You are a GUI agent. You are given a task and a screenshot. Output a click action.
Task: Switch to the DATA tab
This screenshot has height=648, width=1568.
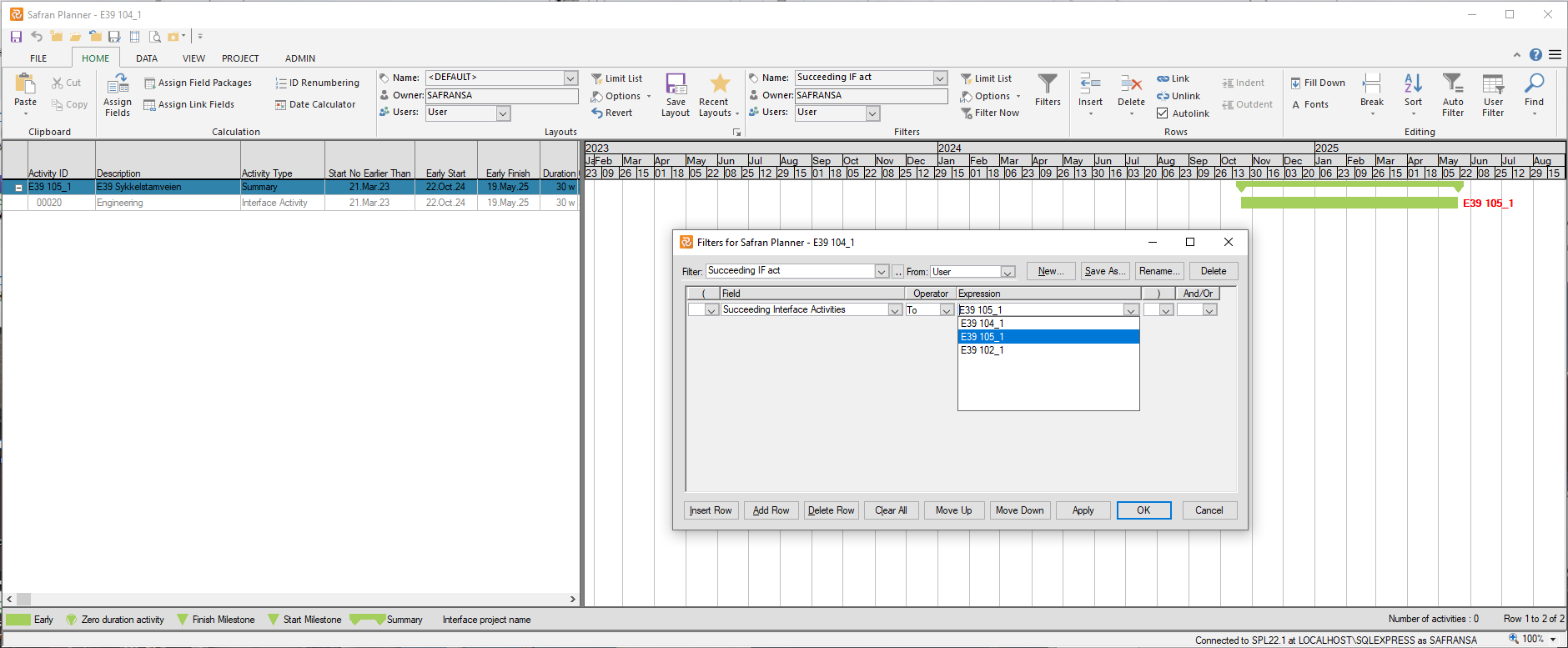click(147, 58)
